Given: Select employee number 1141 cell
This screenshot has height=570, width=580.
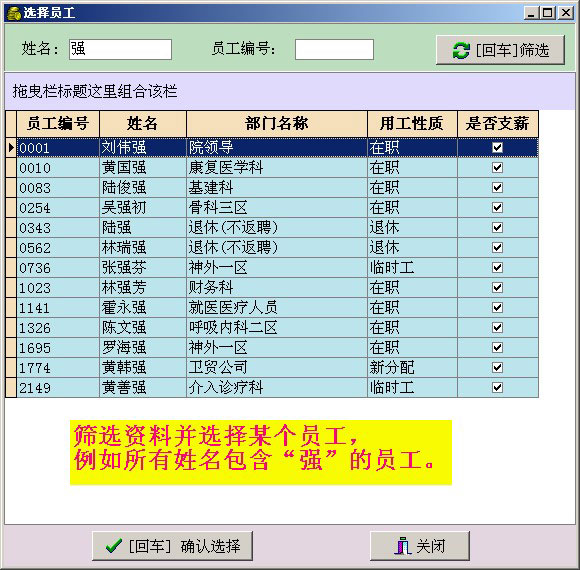Looking at the screenshot, I should (x=58, y=307).
